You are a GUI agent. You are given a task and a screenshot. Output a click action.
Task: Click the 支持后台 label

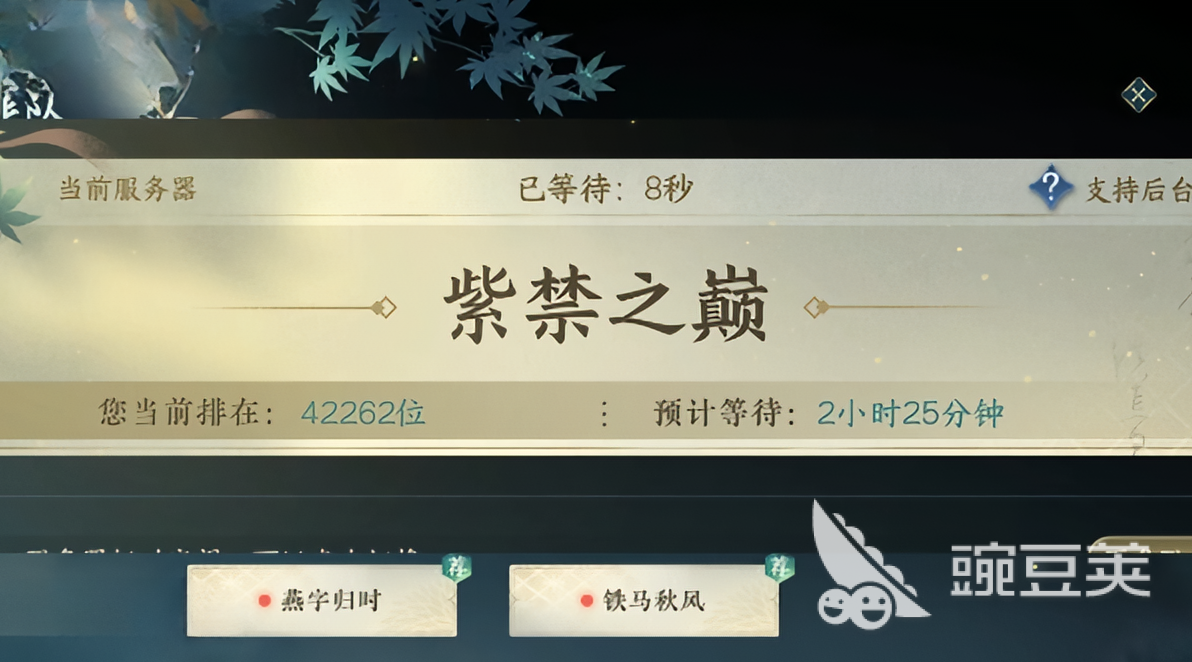1137,189
